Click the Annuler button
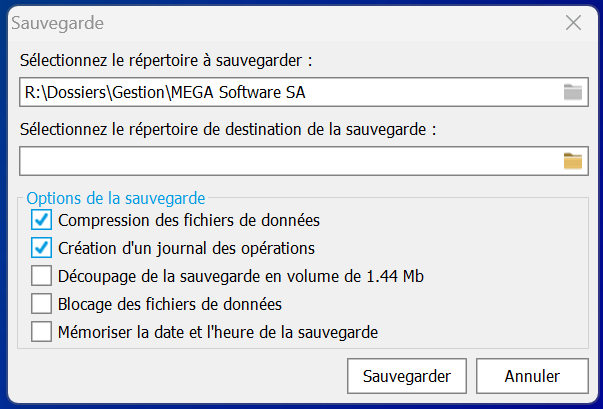Screen dimensions: 603x409 531,376
